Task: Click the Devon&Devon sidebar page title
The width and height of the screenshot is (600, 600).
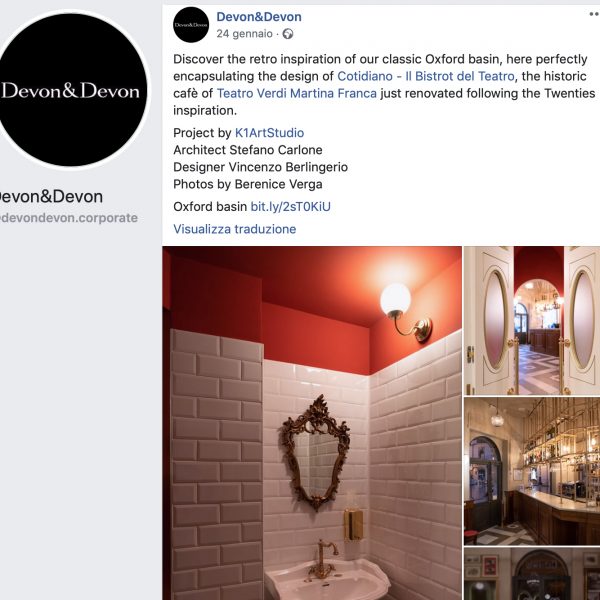Action: pos(51,197)
